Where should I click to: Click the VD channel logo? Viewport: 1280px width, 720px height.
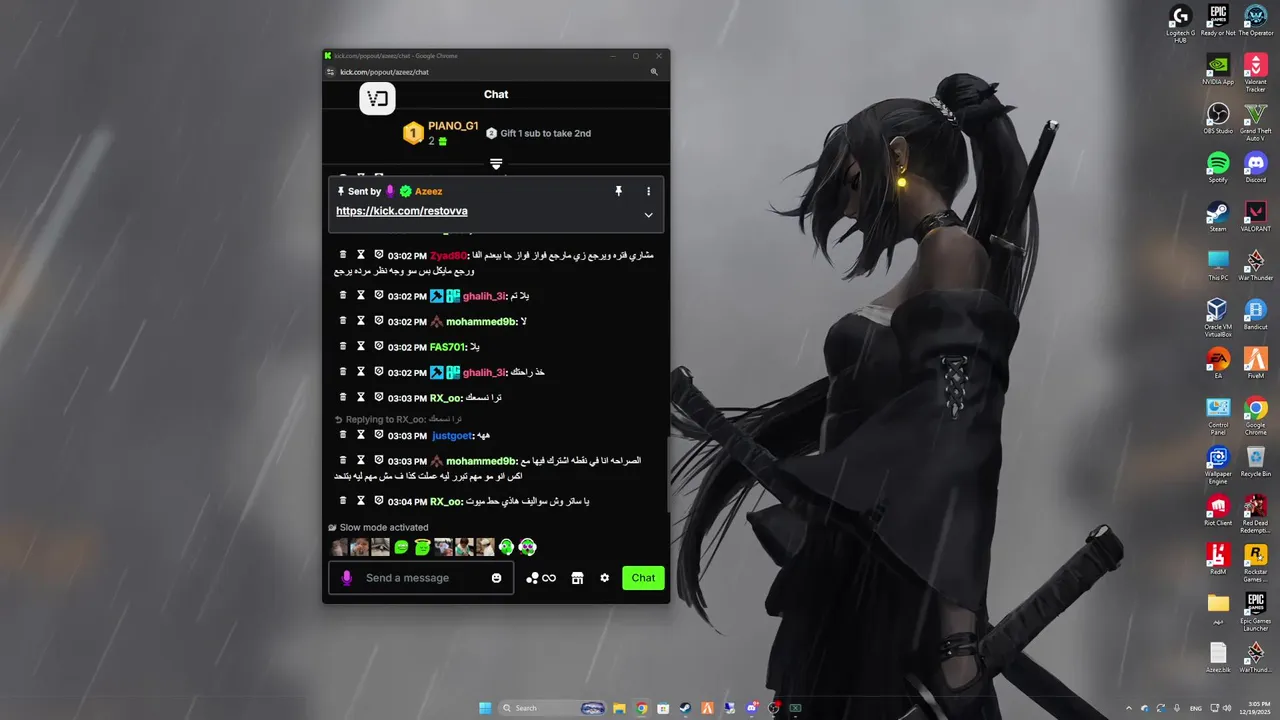point(377,98)
